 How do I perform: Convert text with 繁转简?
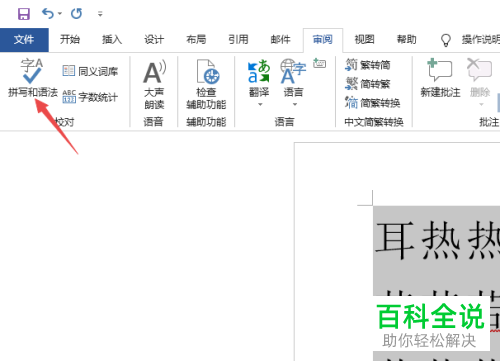[x=368, y=65]
